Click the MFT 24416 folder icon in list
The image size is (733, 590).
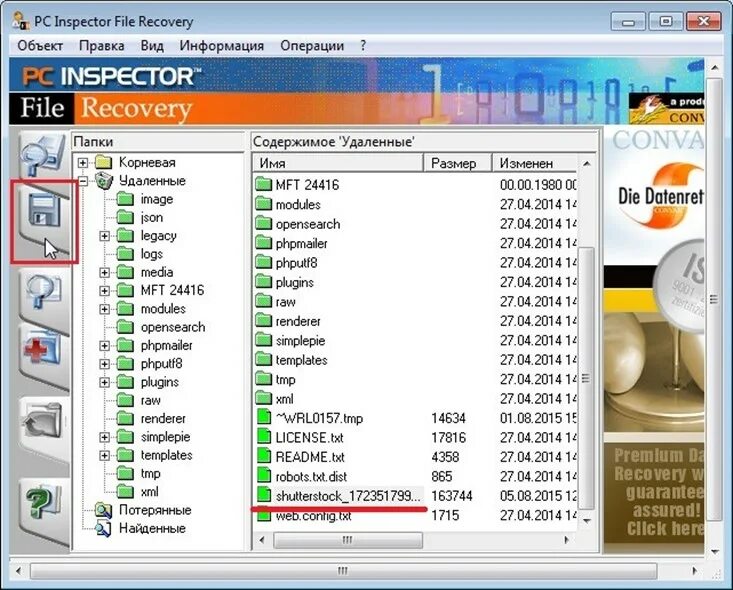(x=264, y=184)
